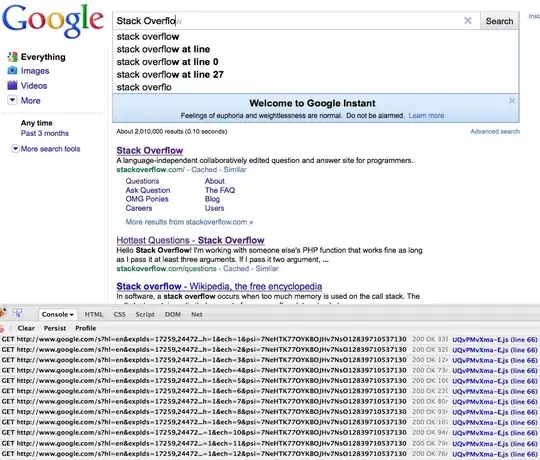
Task: Open Similar link for stackoverflow.com/questions
Action: pos(267,269)
